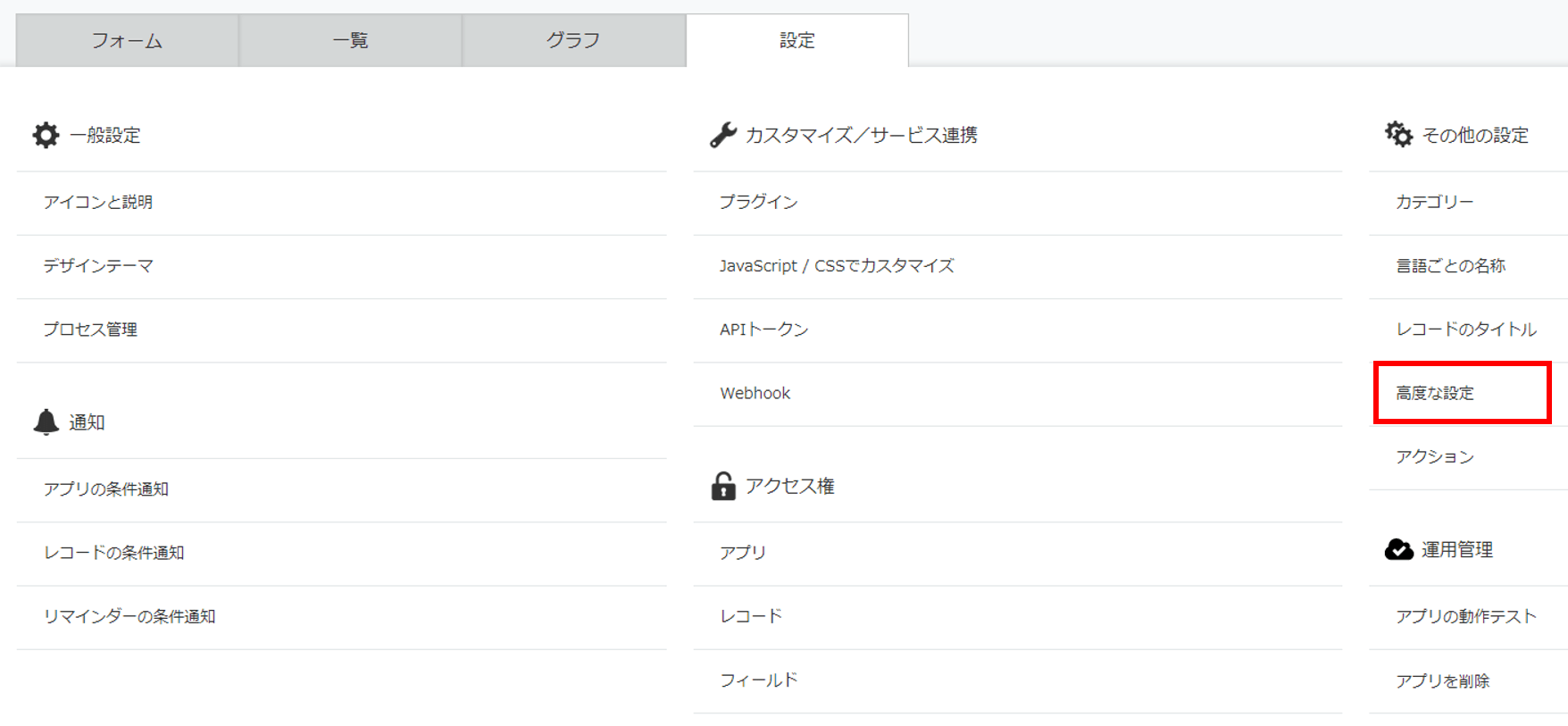Click the other settings gears icon
Image resolution: width=1568 pixels, height=726 pixels.
pyautogui.click(x=1398, y=135)
